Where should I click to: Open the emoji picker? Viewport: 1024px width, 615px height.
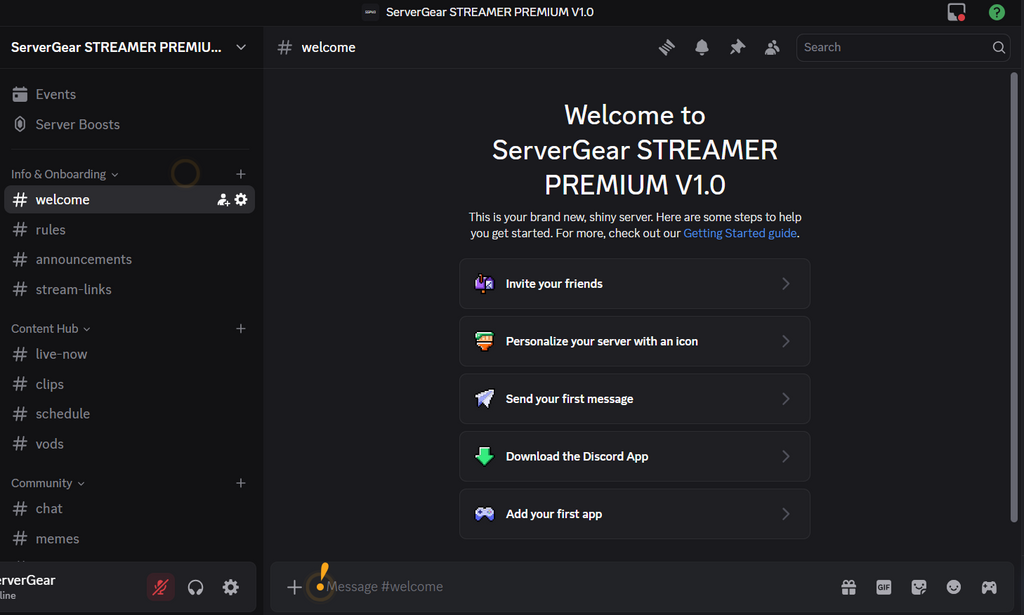click(x=954, y=587)
